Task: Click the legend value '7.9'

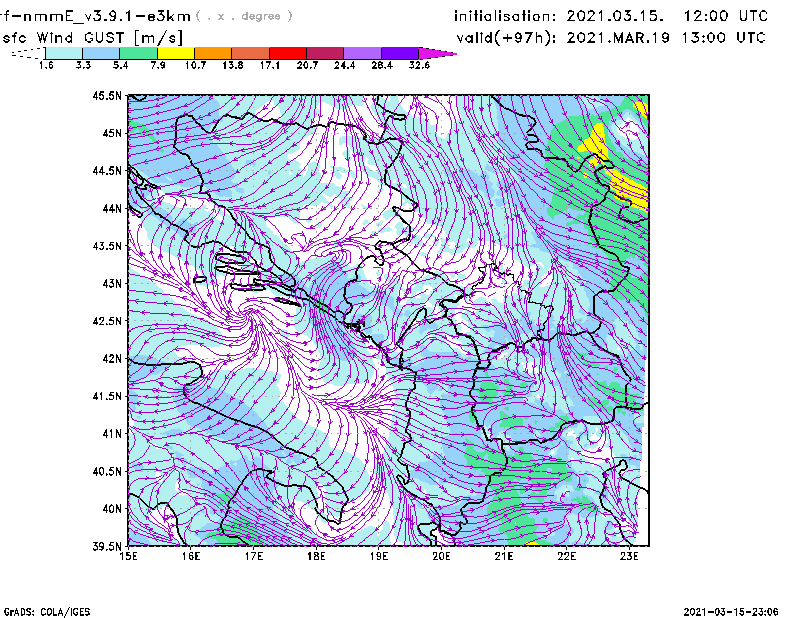Action: [158, 65]
